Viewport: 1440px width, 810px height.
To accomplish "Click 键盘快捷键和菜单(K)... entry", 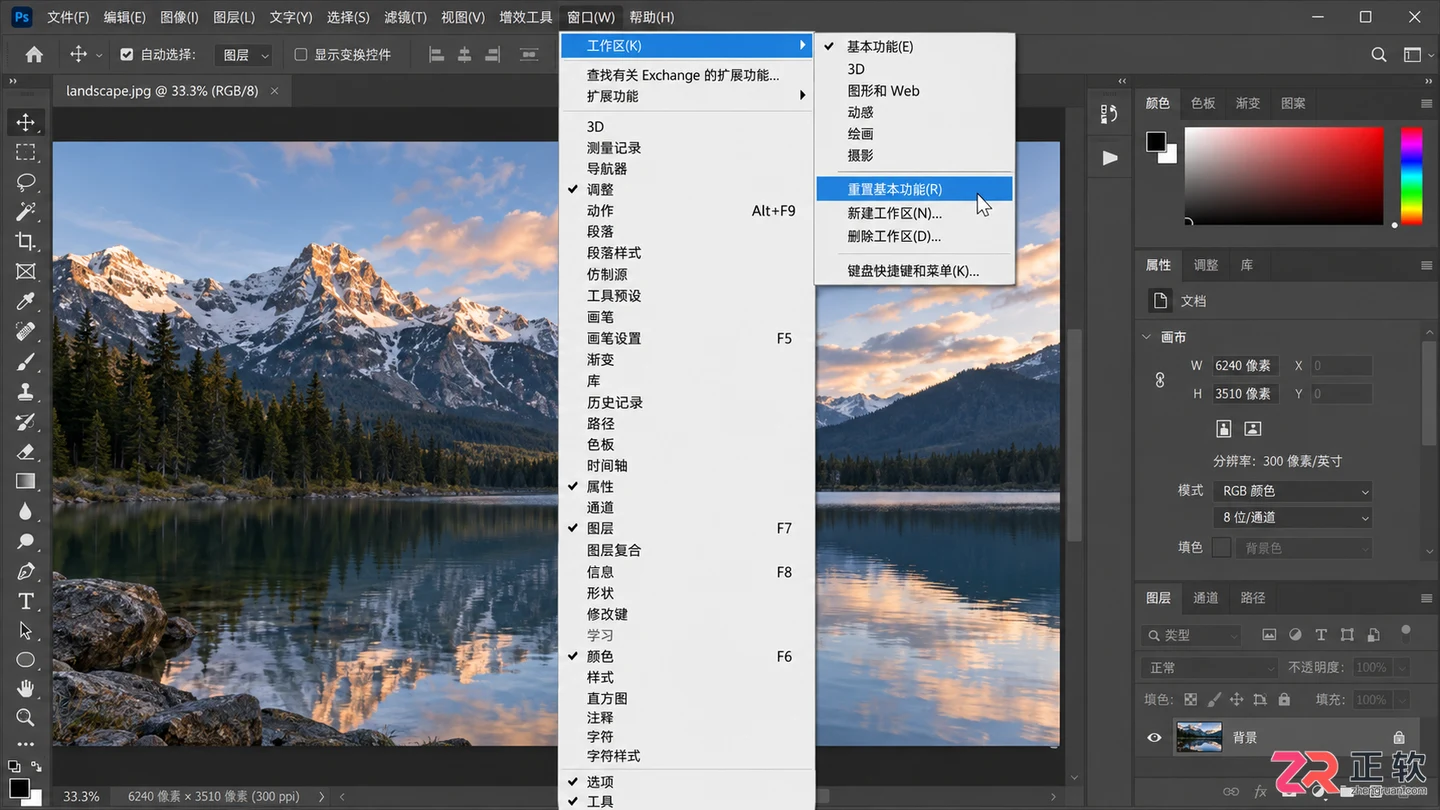I will (914, 271).
